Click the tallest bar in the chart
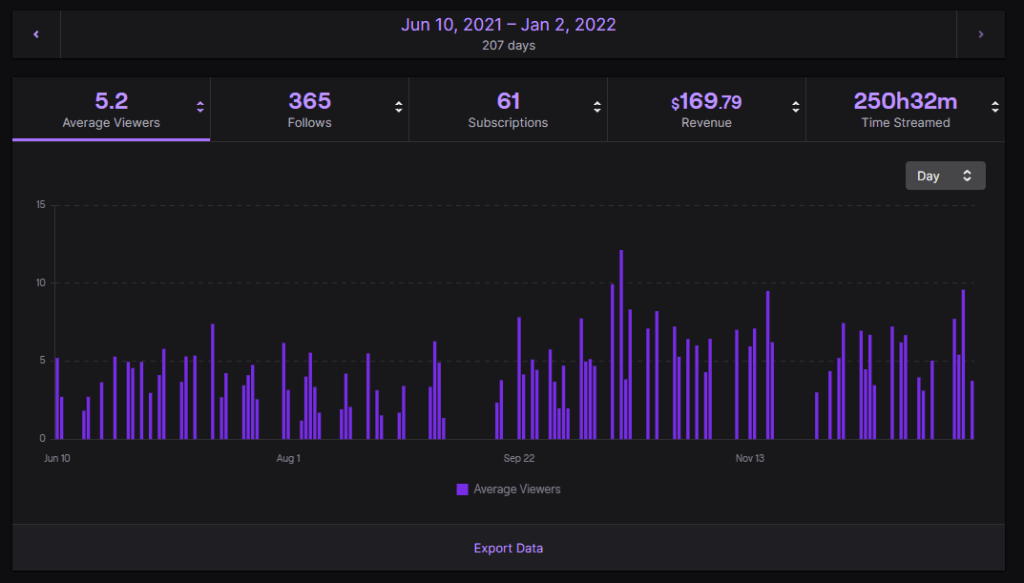 (x=621, y=345)
